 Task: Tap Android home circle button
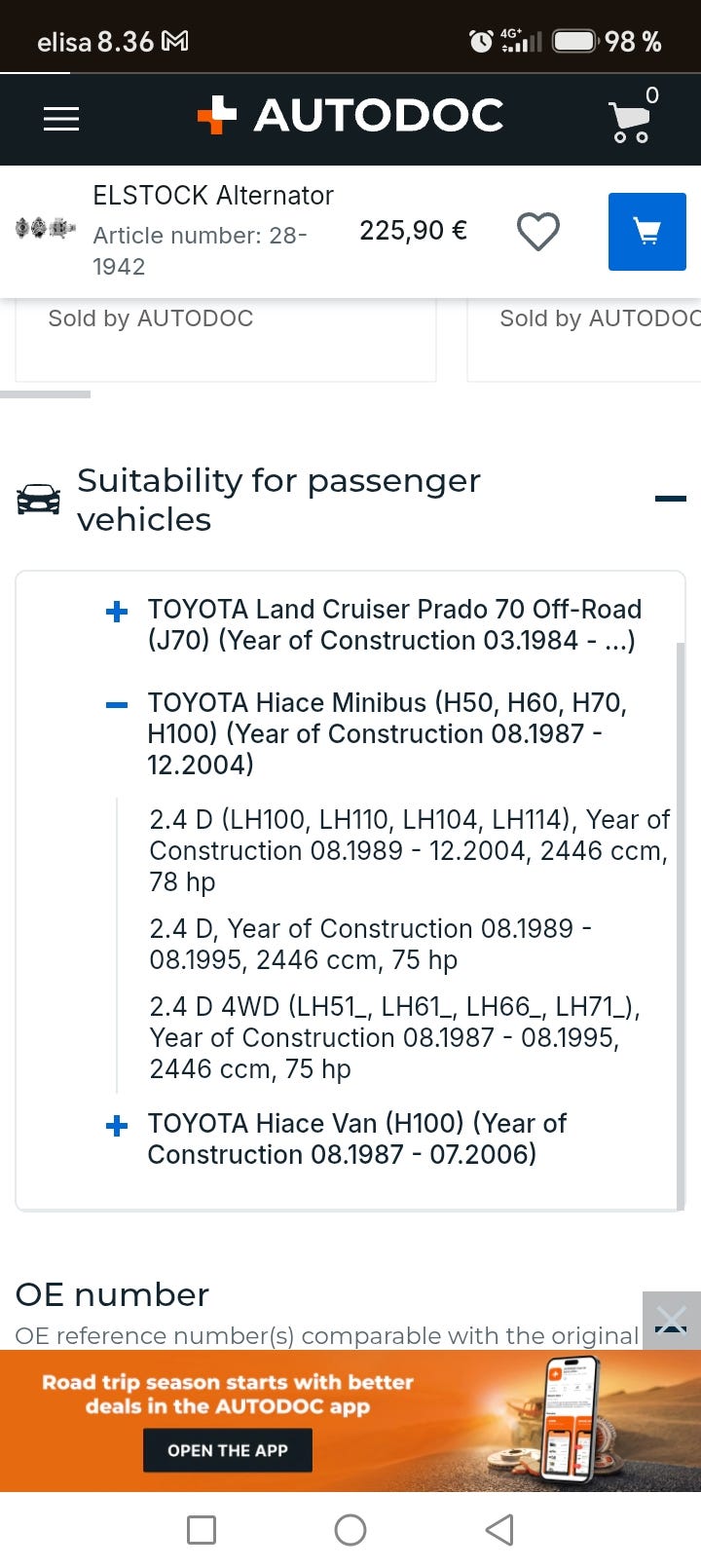pyautogui.click(x=350, y=1530)
